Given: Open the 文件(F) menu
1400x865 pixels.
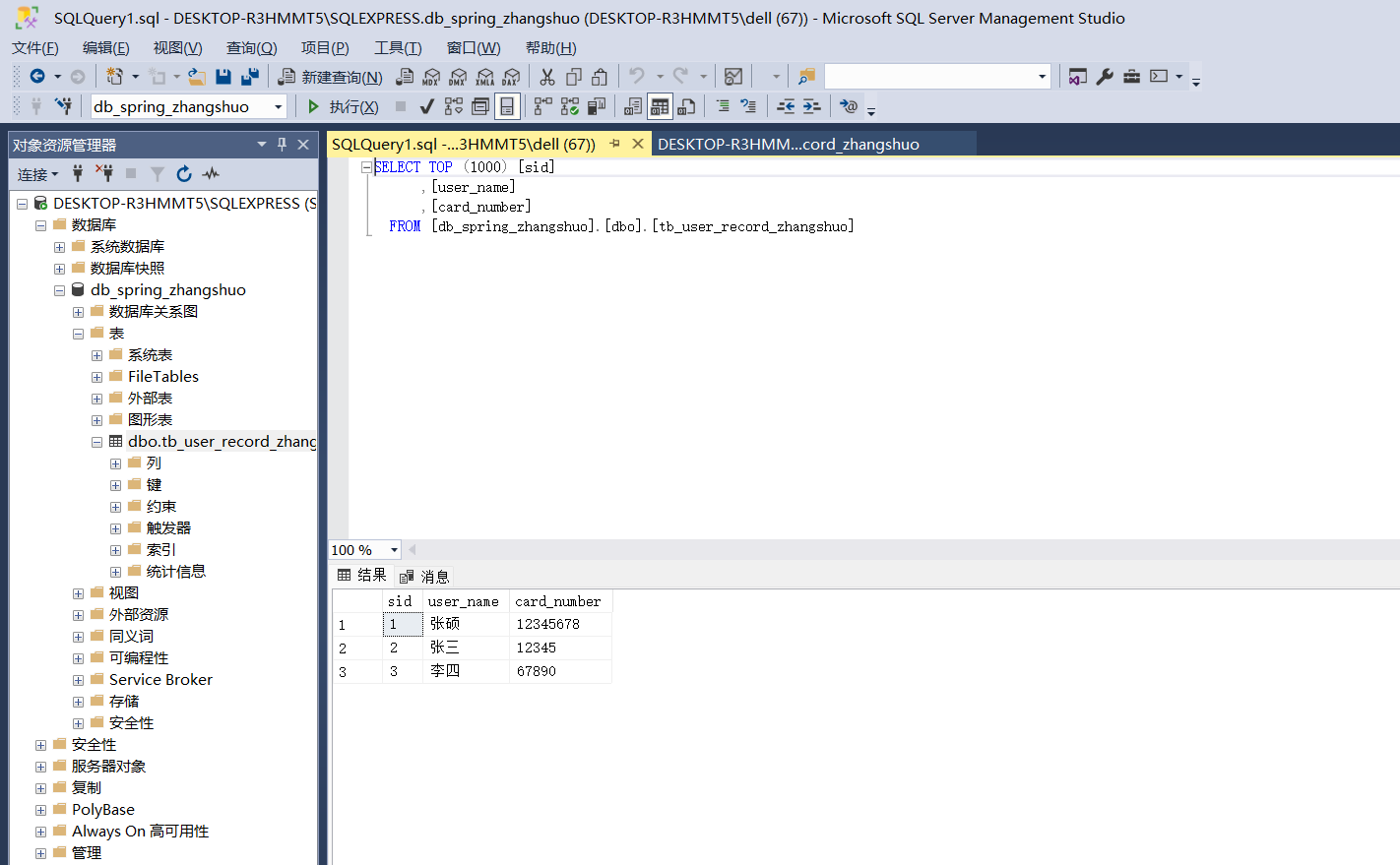Looking at the screenshot, I should point(35,48).
